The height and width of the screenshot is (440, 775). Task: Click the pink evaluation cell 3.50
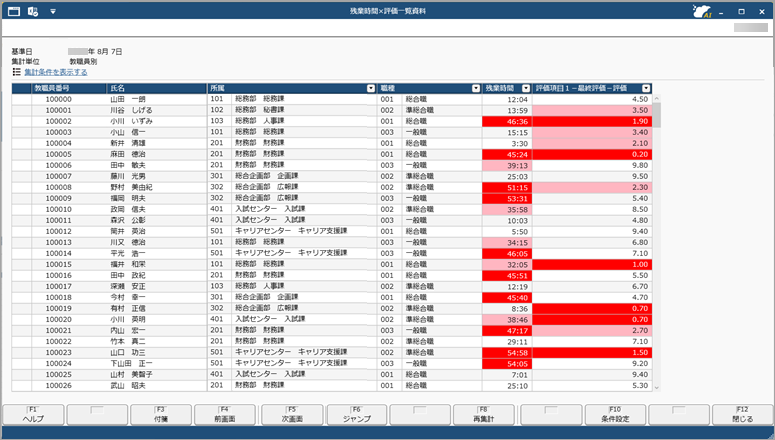coord(592,110)
